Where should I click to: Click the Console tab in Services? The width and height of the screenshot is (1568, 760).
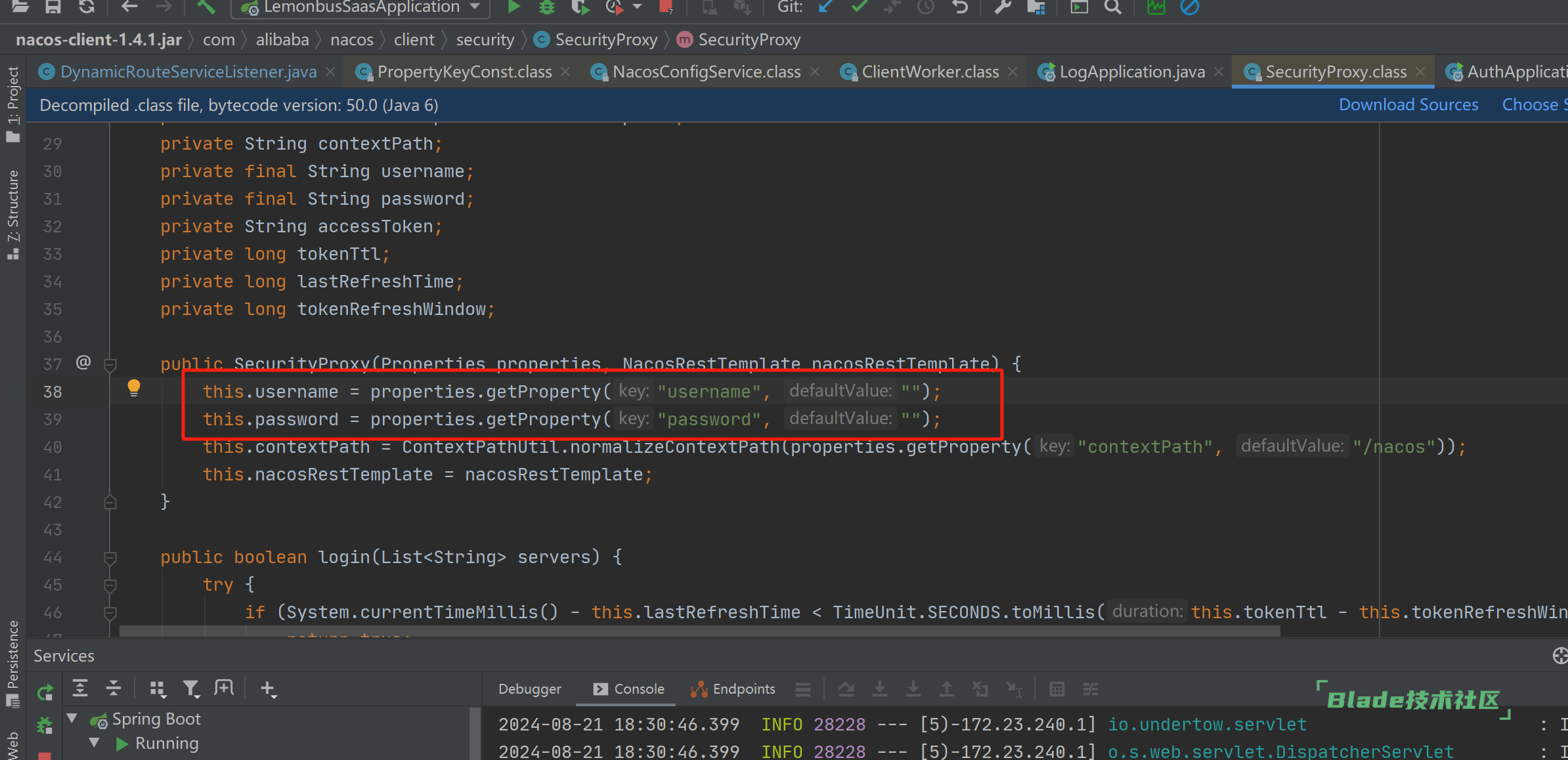[x=628, y=689]
